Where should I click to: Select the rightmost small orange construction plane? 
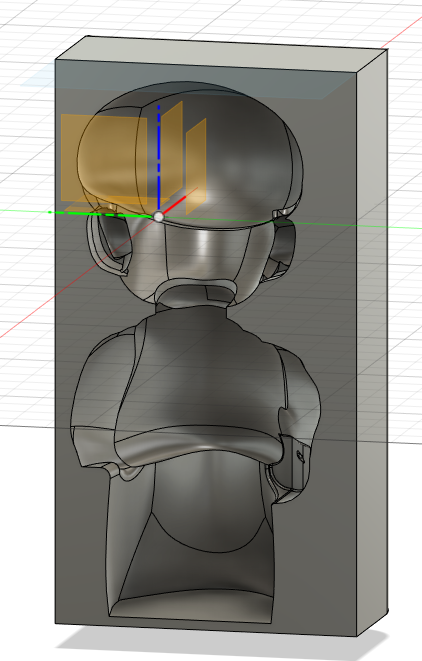click(x=196, y=166)
